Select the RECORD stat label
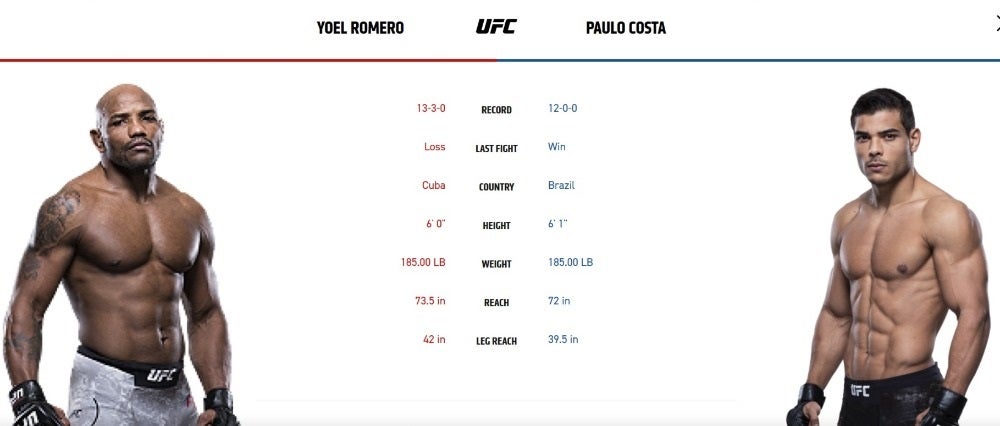Screen dimensions: 1000x426 tap(496, 110)
